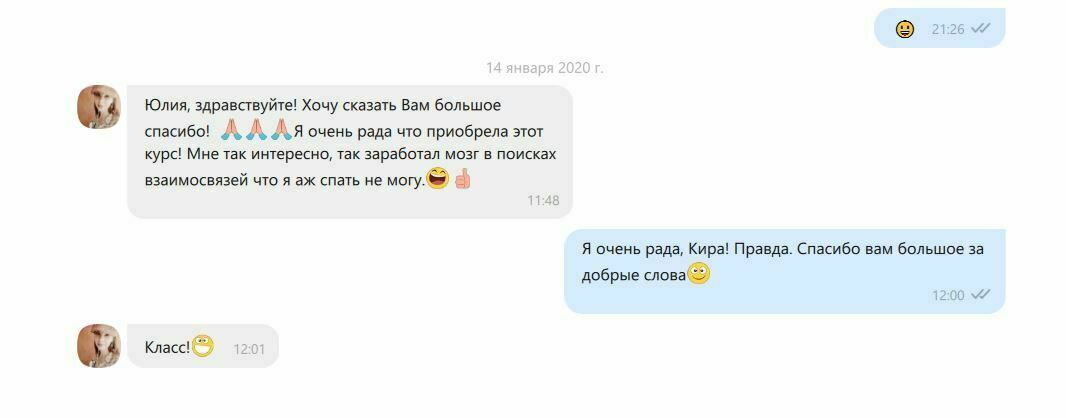Click the 11:48 timestamp
1066x418 pixels.
(x=543, y=201)
